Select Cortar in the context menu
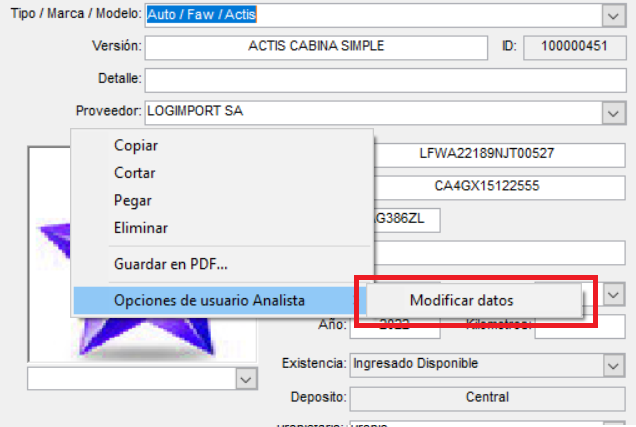636x427 pixels. point(134,173)
